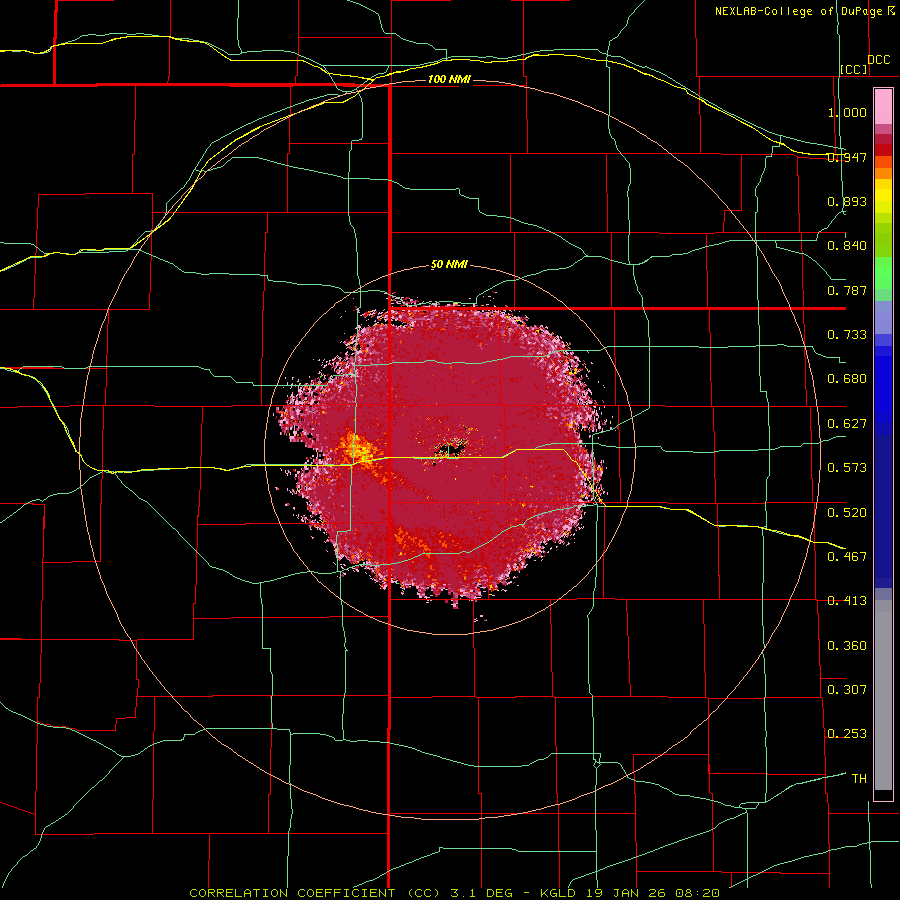Click the 0.787 legend value
This screenshot has height=900, width=900.
[x=847, y=290]
